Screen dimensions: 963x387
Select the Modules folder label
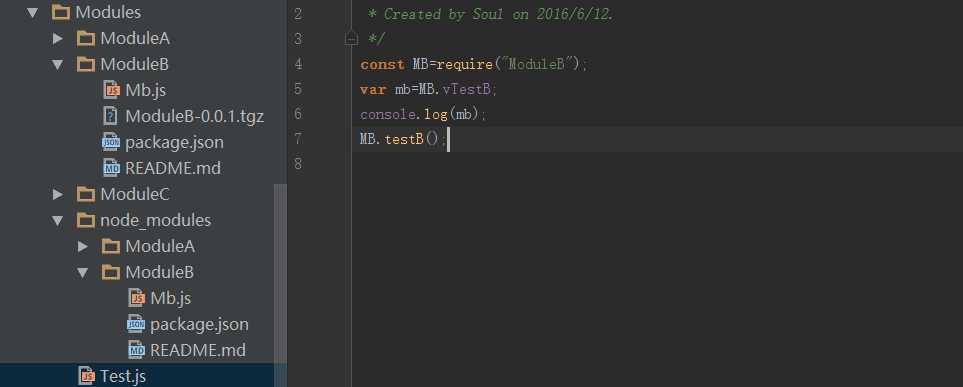tap(108, 12)
